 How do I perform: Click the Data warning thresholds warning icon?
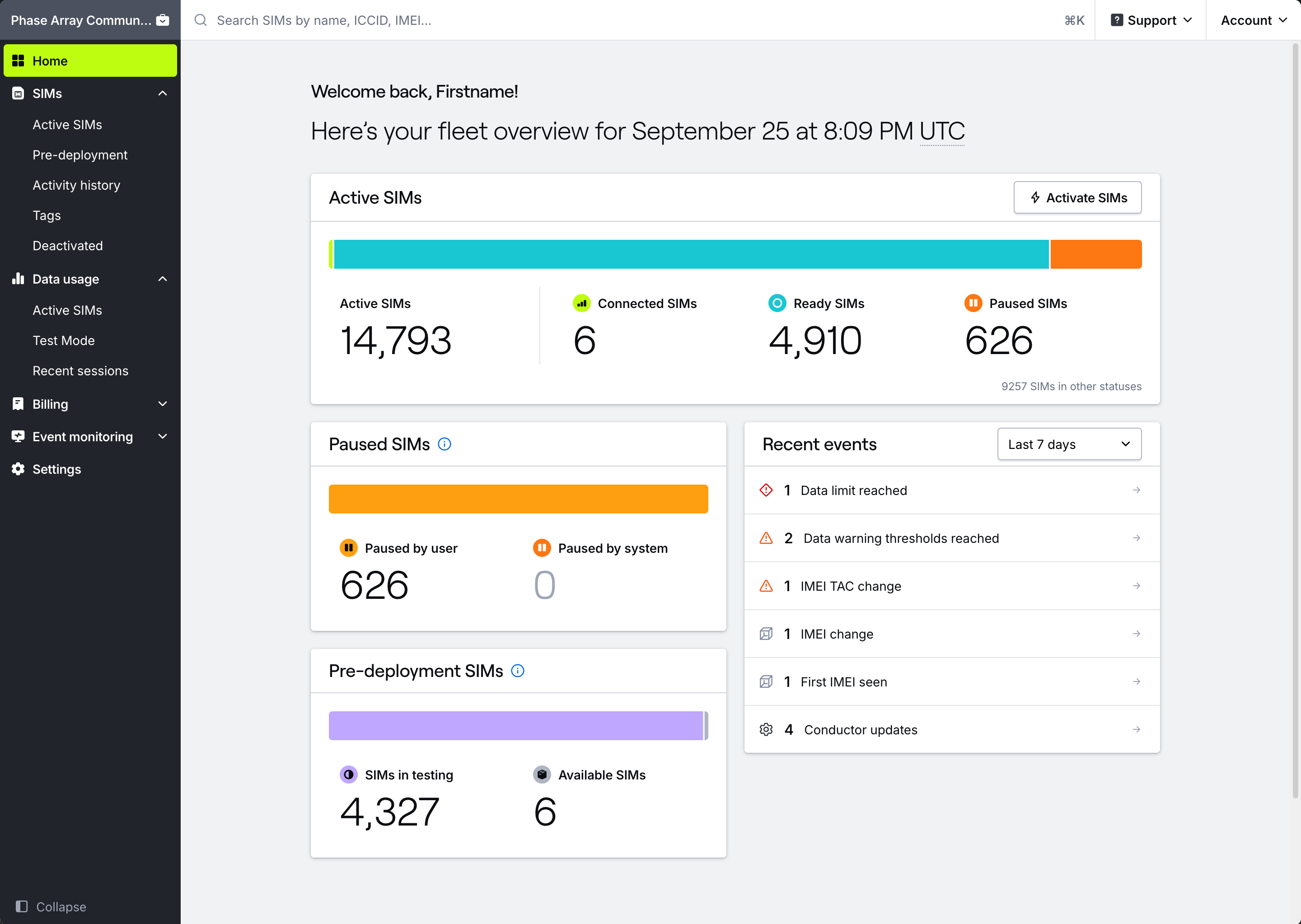(x=766, y=538)
